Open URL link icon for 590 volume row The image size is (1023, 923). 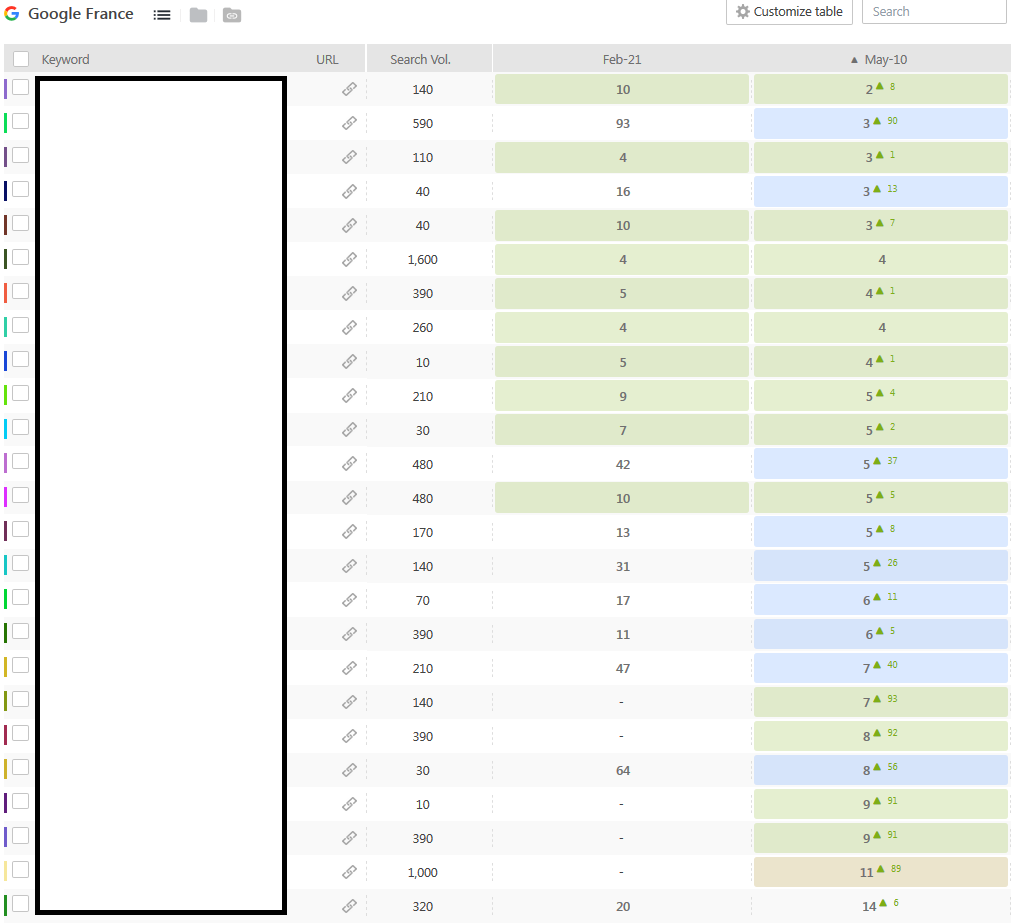coord(350,123)
